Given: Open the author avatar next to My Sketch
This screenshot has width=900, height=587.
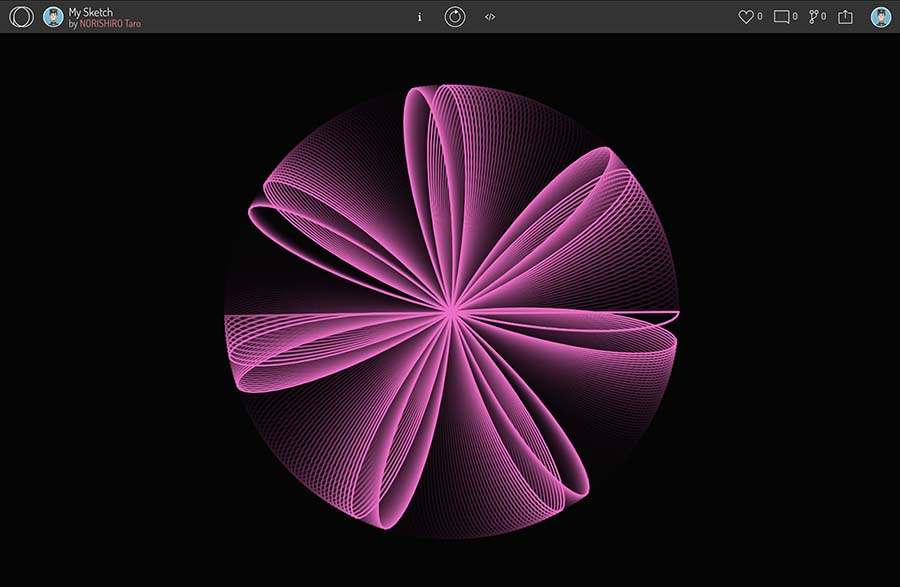Looking at the screenshot, I should (x=53, y=17).
